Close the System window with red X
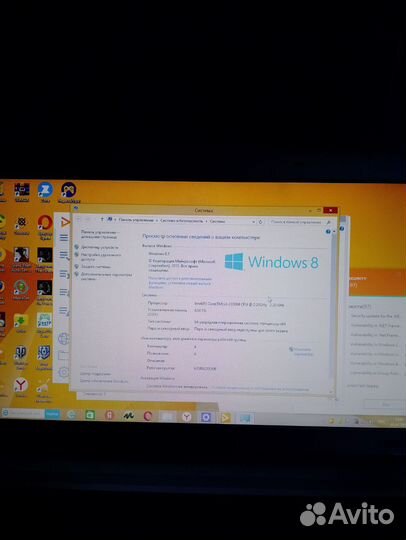Viewport: 406px width, 540px height. coord(330,210)
